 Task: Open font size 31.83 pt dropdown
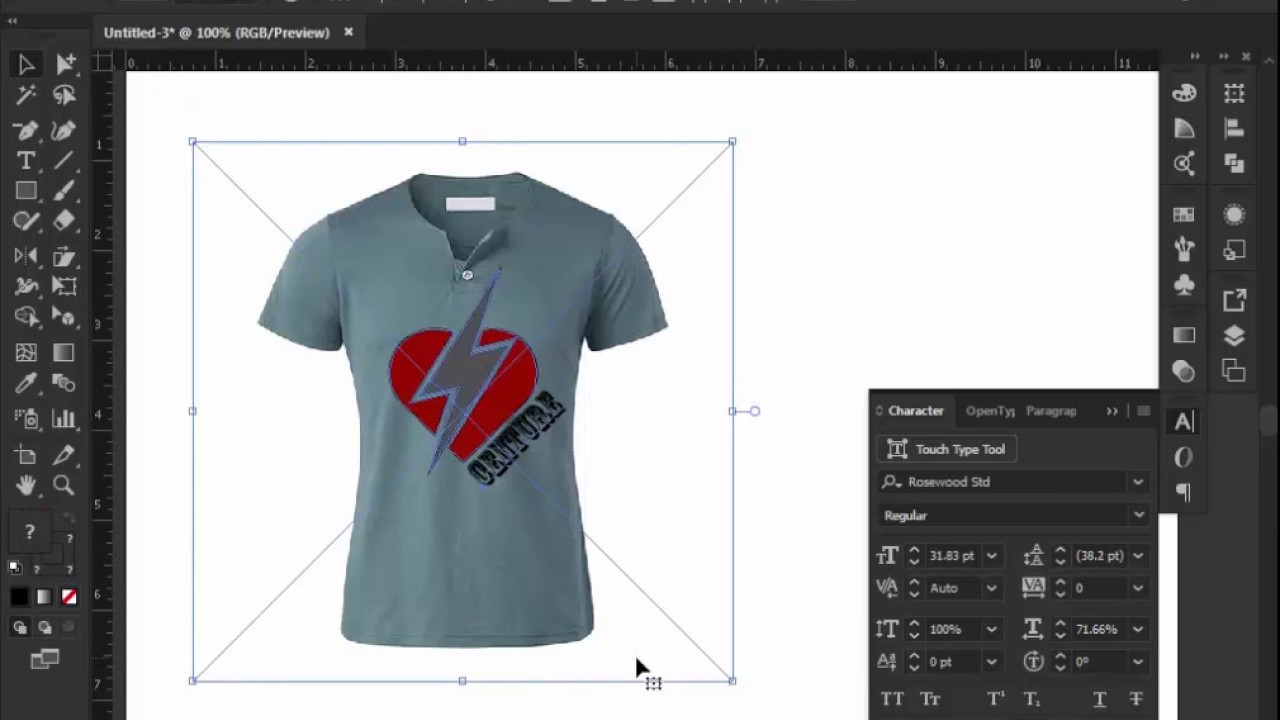(x=991, y=556)
